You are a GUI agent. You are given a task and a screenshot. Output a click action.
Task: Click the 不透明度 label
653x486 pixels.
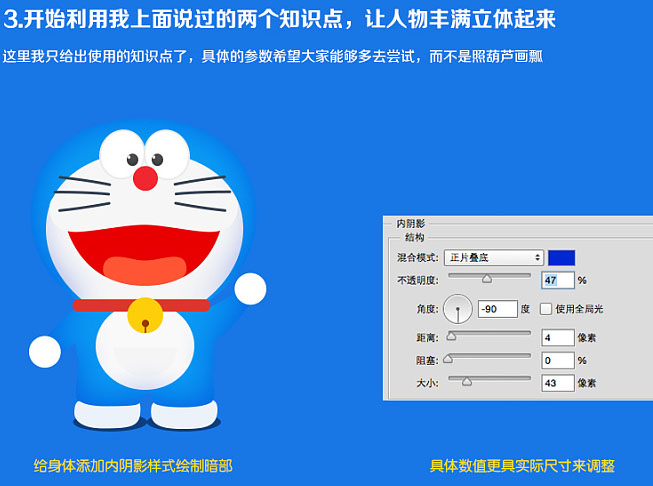(x=417, y=280)
